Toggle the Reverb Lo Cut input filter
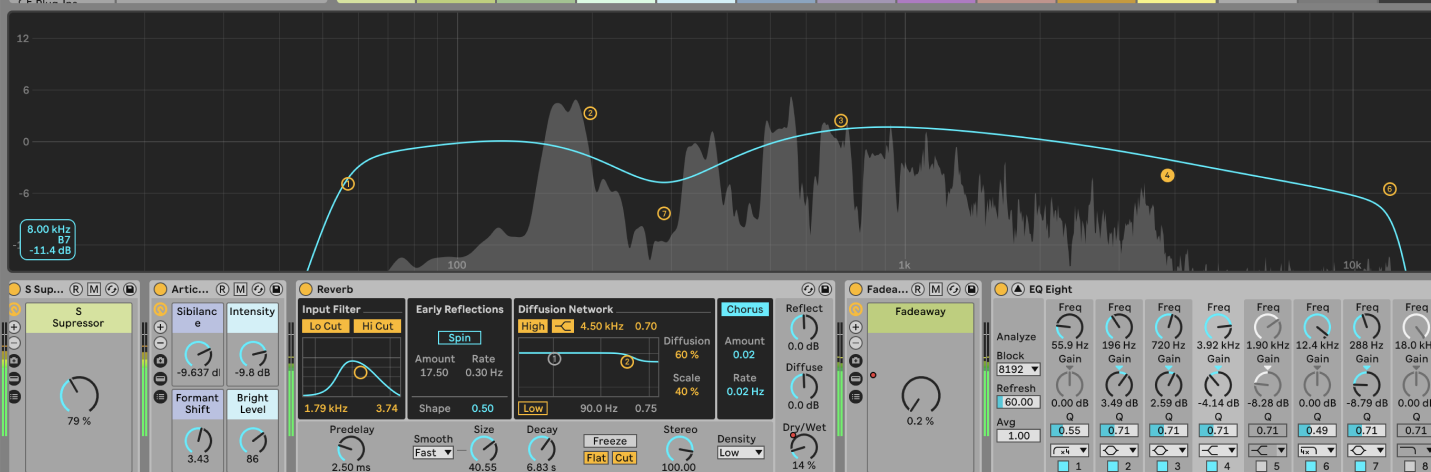 click(325, 326)
